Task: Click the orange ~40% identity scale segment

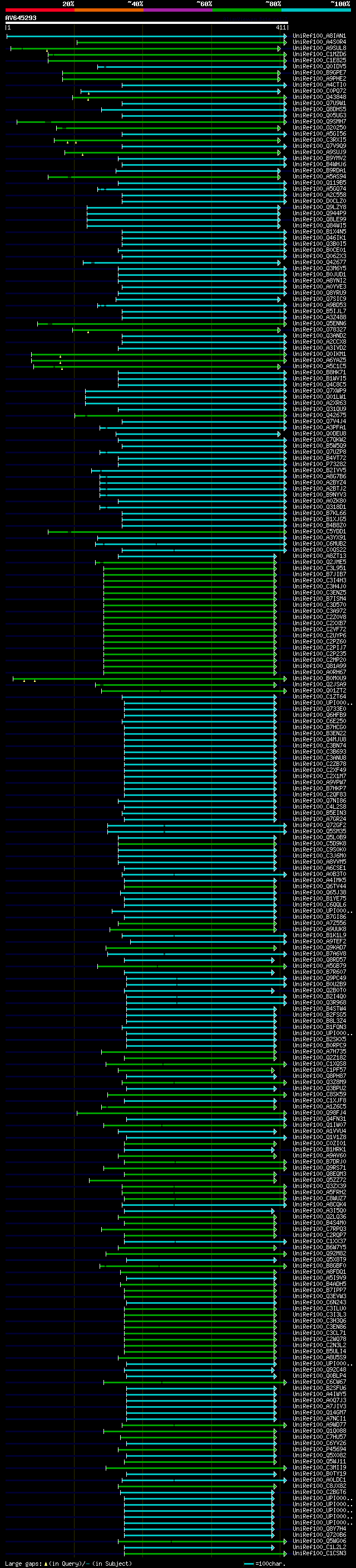Action: pos(109,10)
